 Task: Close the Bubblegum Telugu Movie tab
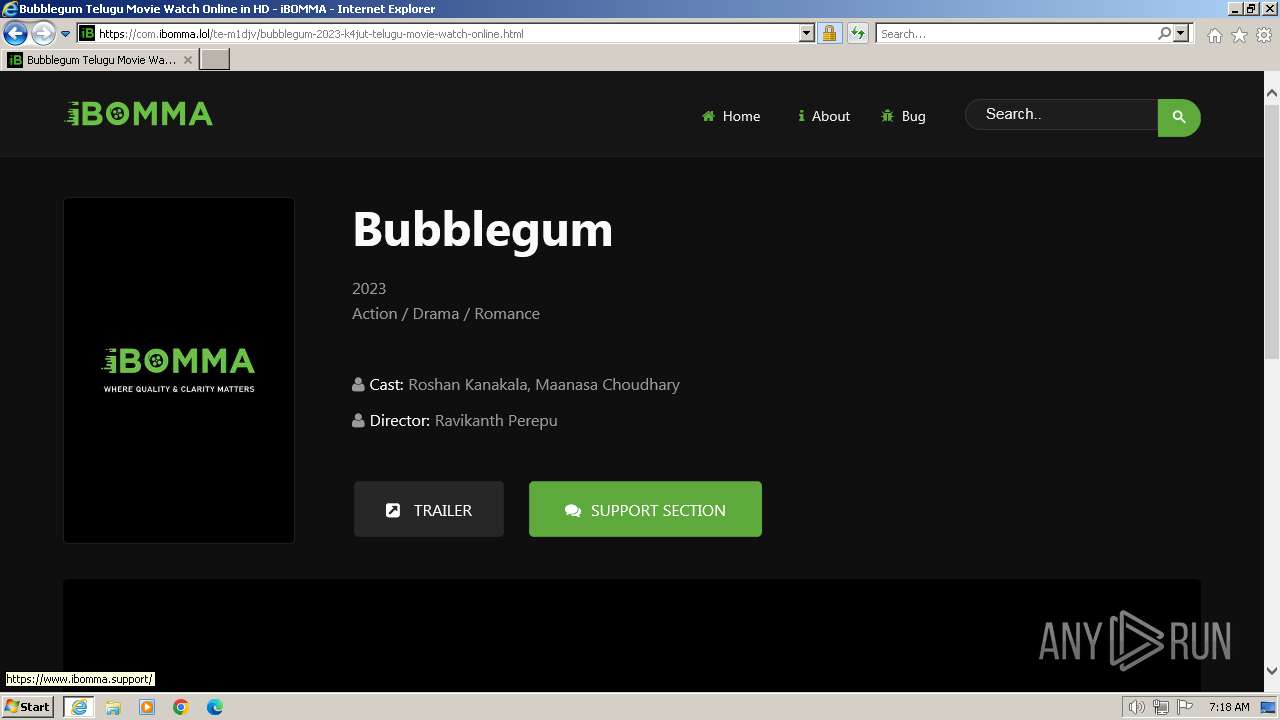[187, 60]
